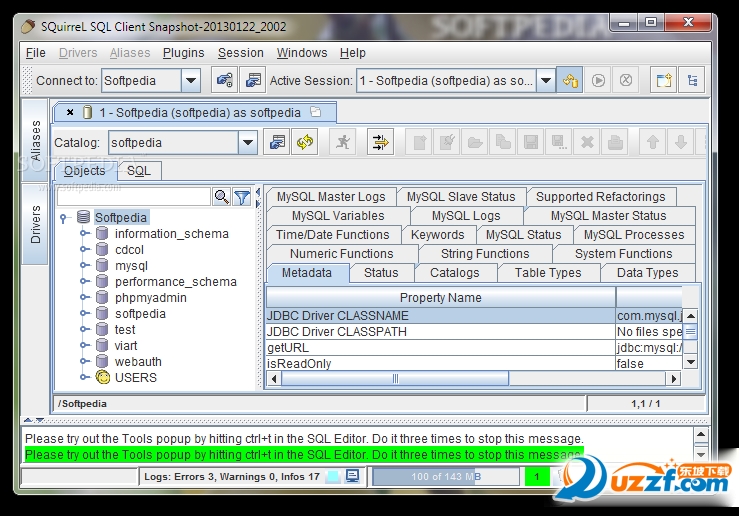Open session properties icon next to Catalog combo

point(277,142)
